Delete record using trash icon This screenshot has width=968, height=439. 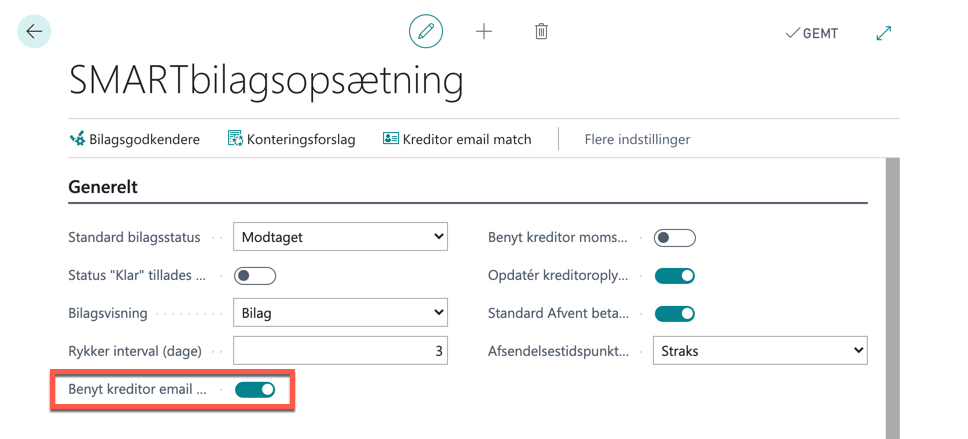541,31
